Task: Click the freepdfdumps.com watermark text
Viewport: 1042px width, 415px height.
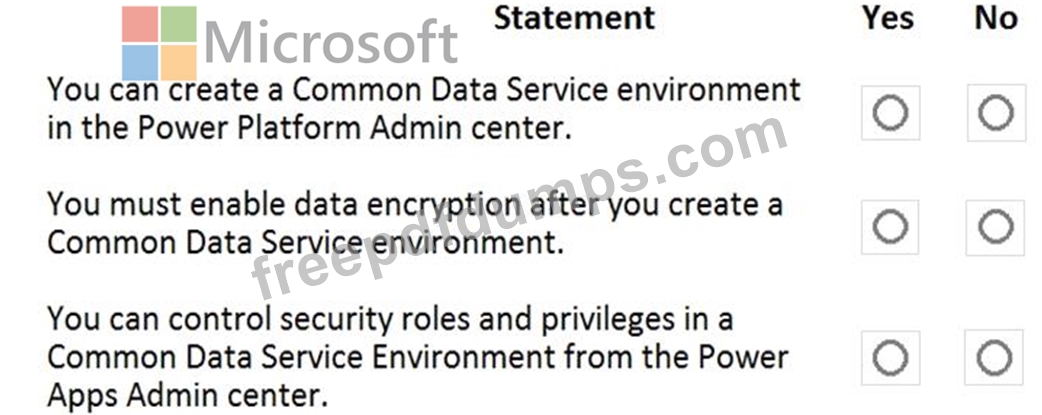Action: click(x=520, y=215)
